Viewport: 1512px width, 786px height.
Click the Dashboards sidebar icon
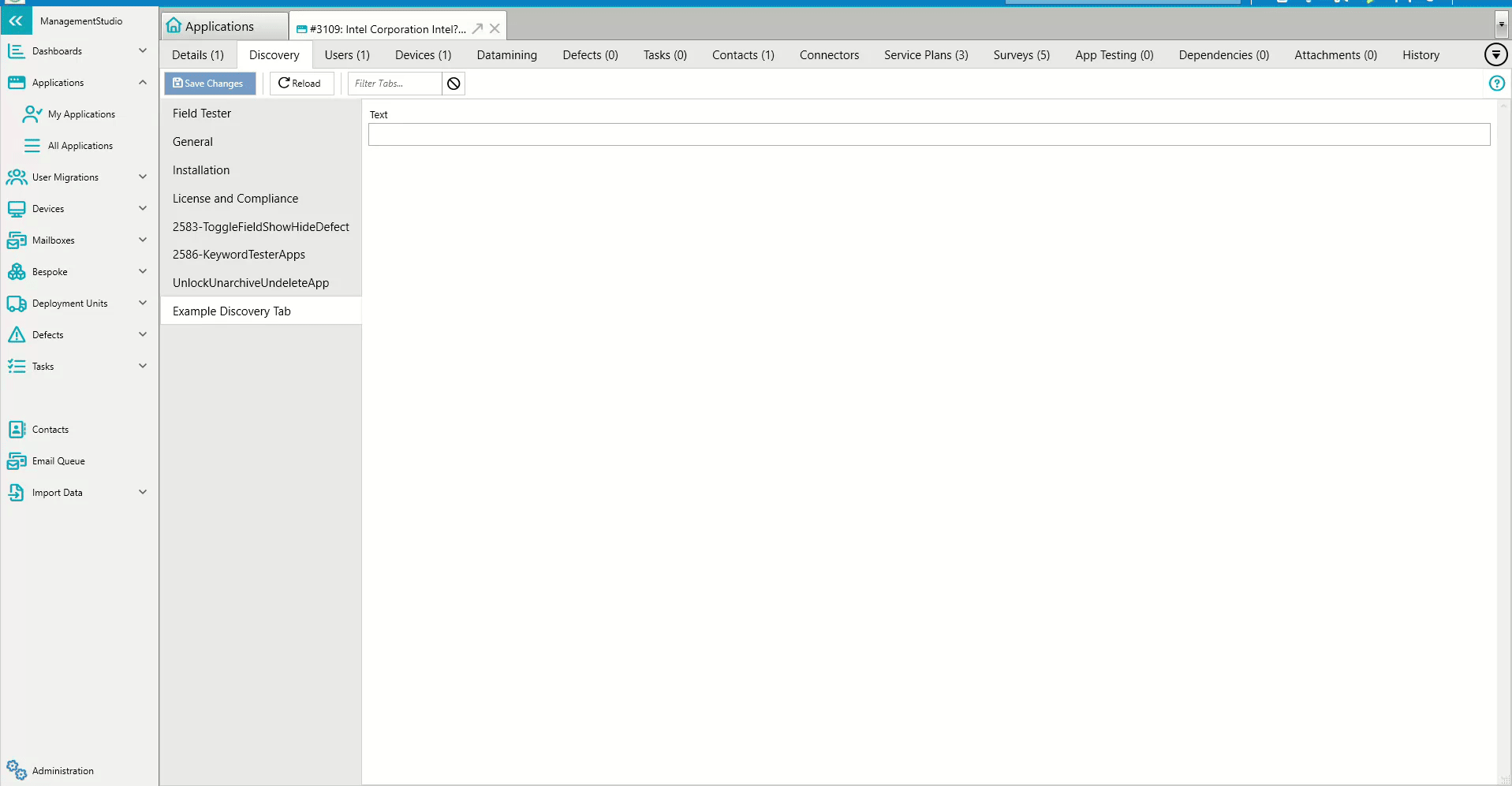pyautogui.click(x=16, y=51)
